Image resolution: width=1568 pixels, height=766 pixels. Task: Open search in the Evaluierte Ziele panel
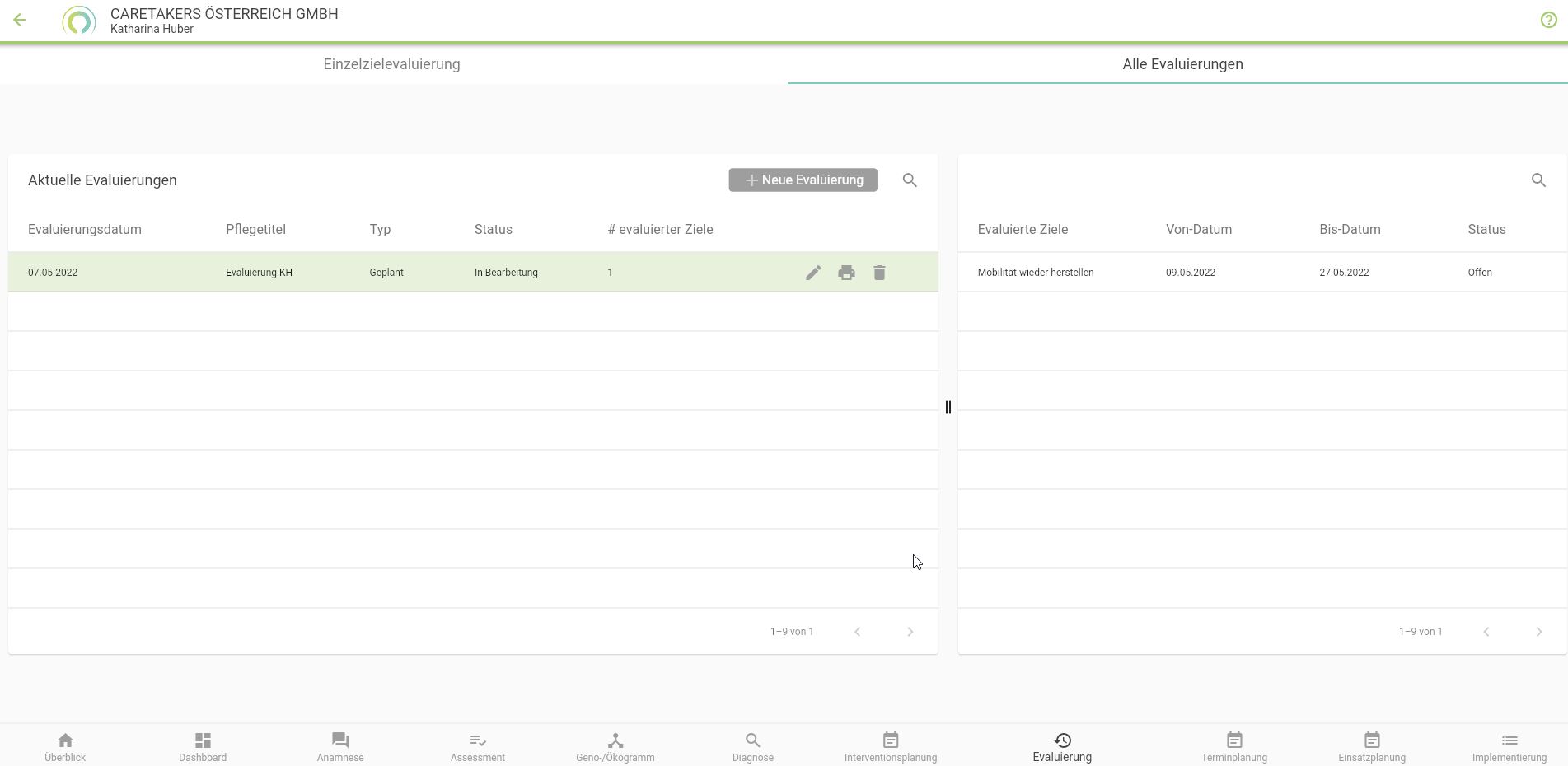coord(1538,180)
